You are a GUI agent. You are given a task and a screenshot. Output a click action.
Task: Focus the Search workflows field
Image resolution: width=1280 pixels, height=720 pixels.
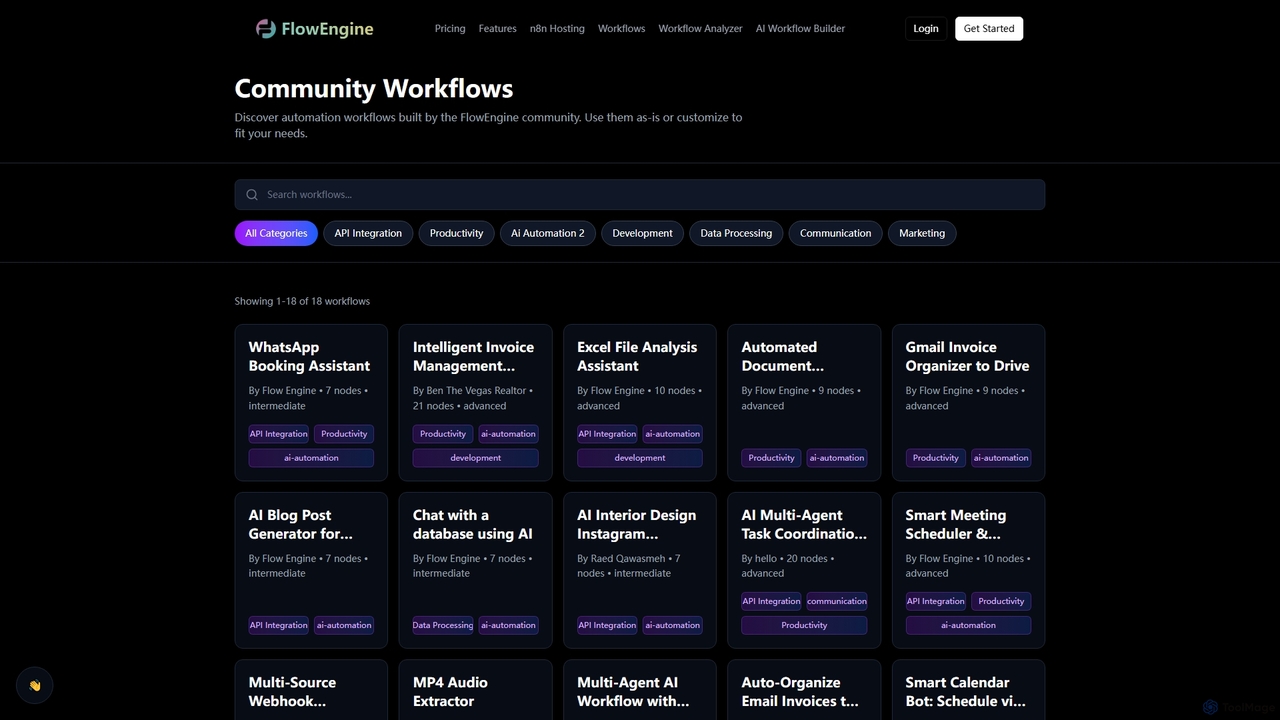[640, 195]
